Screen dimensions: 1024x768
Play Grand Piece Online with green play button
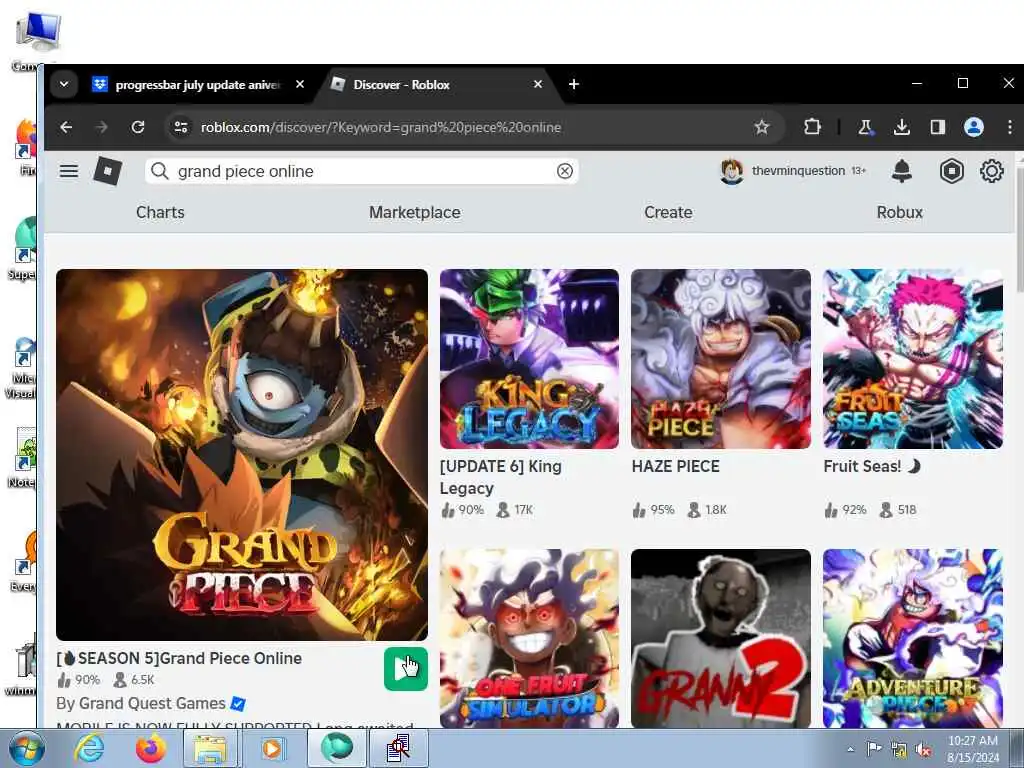[406, 669]
